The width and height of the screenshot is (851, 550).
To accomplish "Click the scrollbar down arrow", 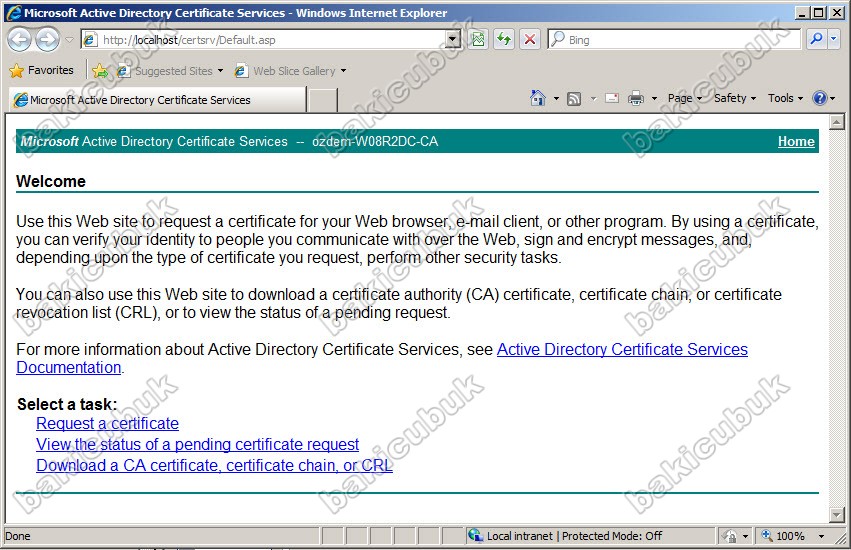I will pyautogui.click(x=836, y=514).
